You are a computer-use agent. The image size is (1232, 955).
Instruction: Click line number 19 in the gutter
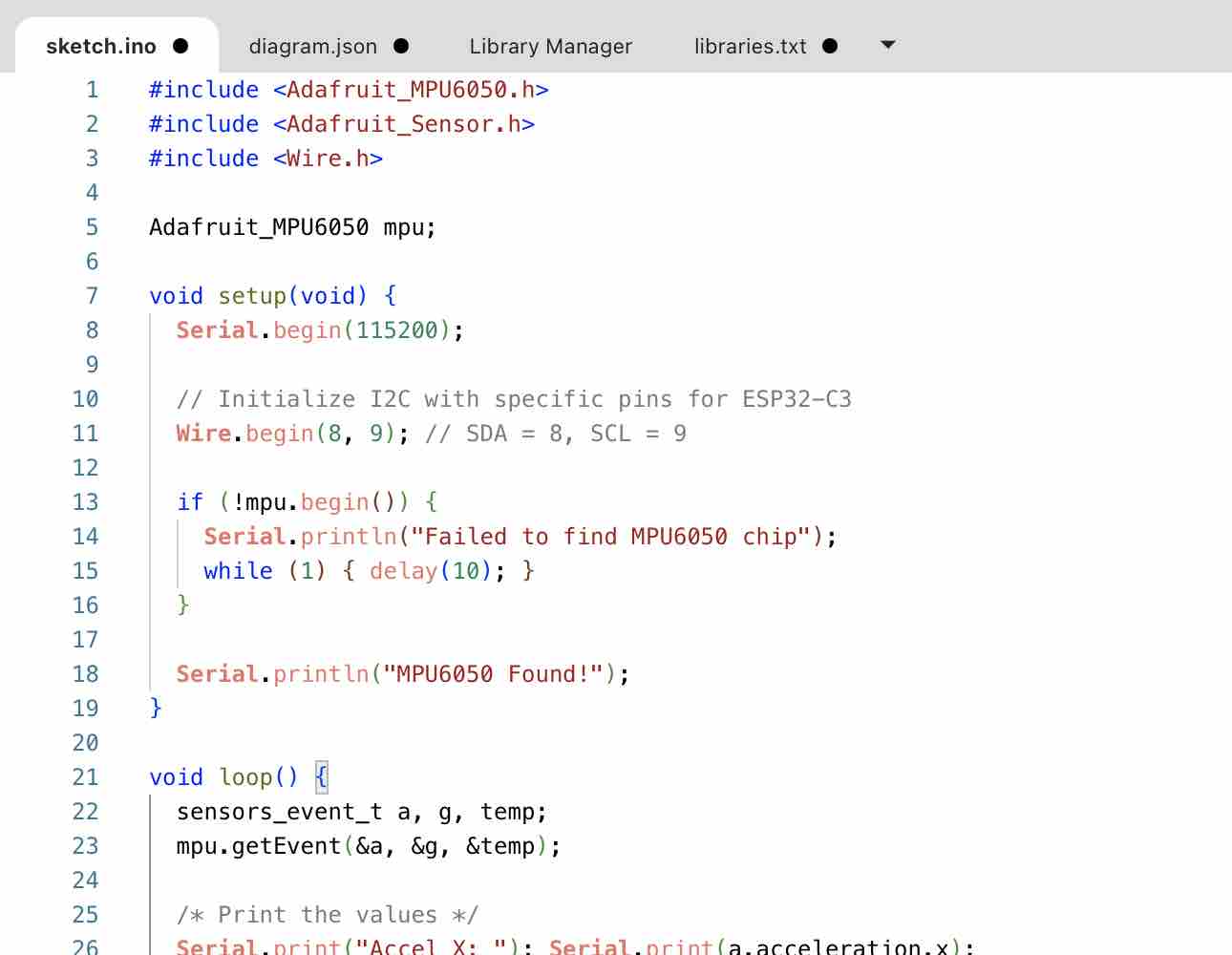[x=85, y=709]
